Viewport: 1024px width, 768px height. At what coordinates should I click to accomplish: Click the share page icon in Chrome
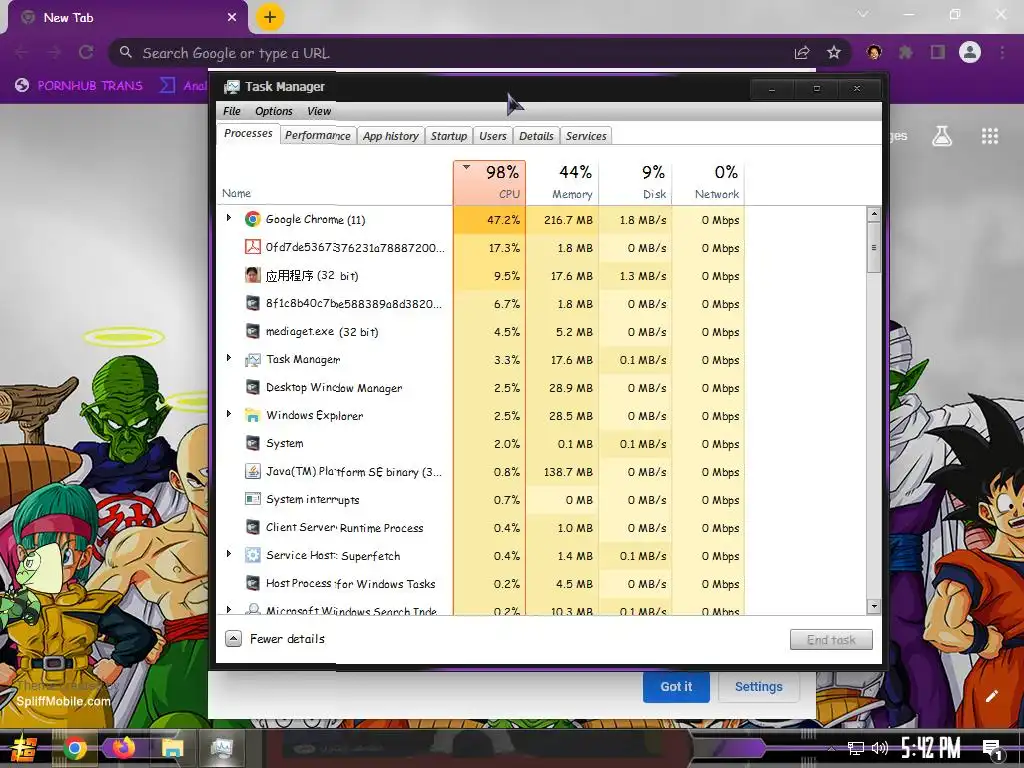tap(802, 53)
